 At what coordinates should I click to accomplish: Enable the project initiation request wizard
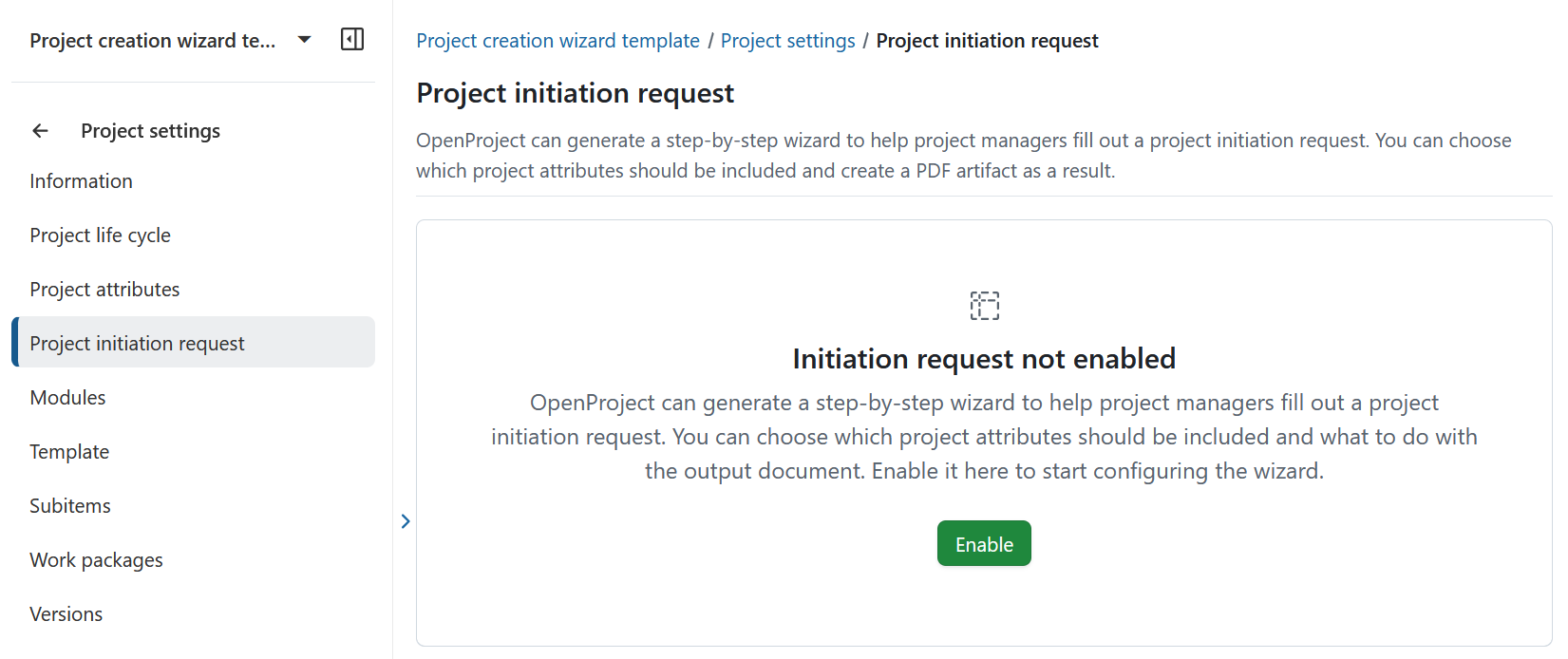pos(983,543)
